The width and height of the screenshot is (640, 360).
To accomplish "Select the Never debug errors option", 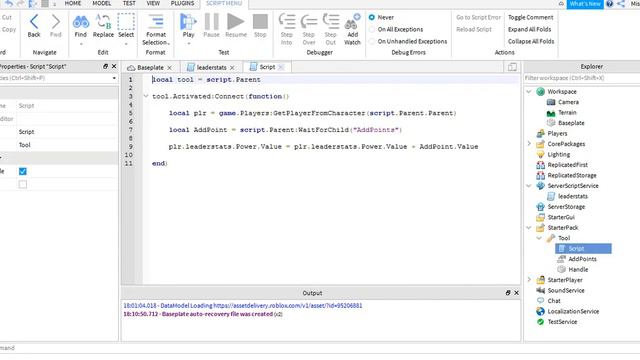I will tap(372, 17).
